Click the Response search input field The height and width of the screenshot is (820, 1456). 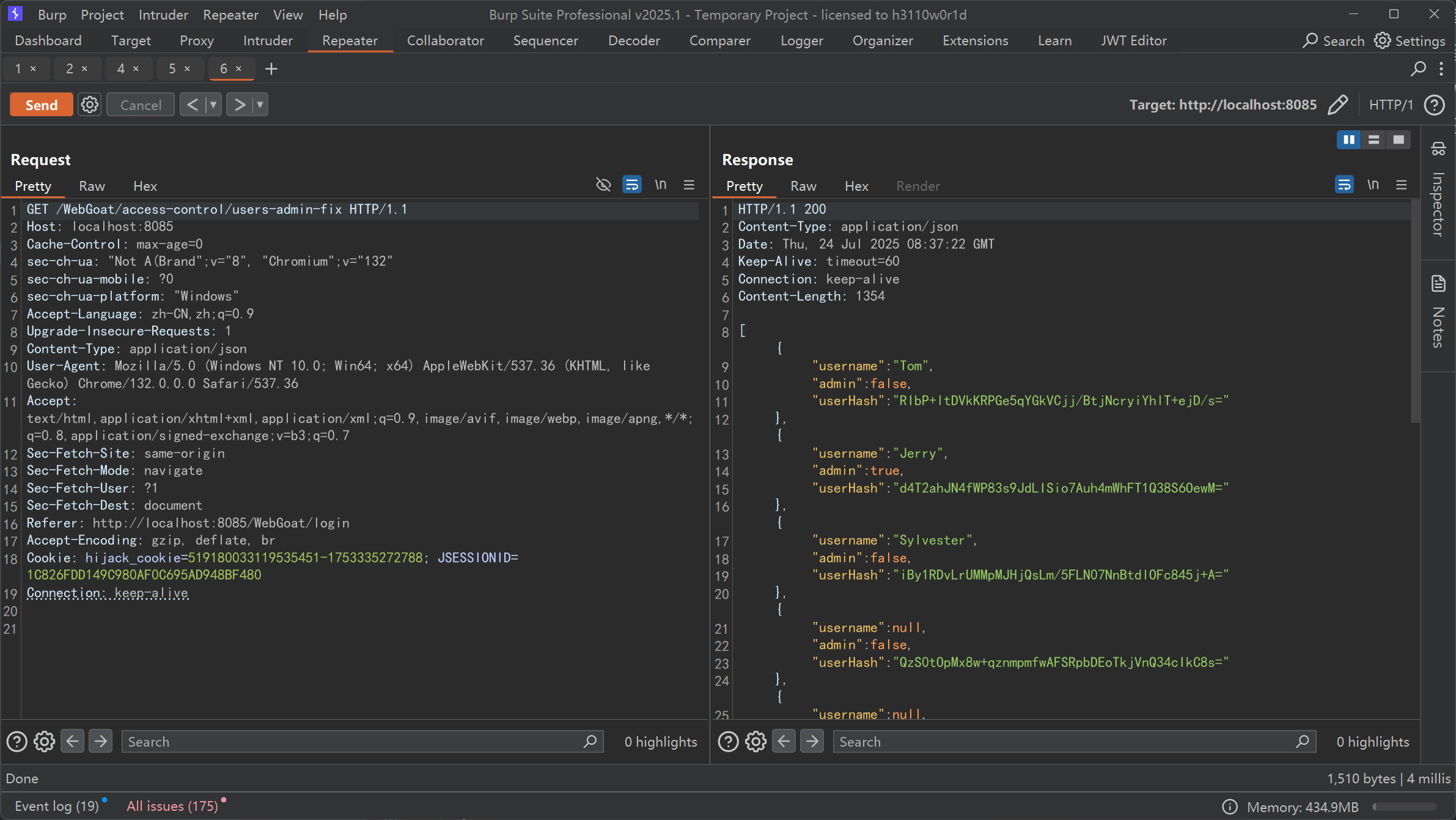(x=1074, y=742)
